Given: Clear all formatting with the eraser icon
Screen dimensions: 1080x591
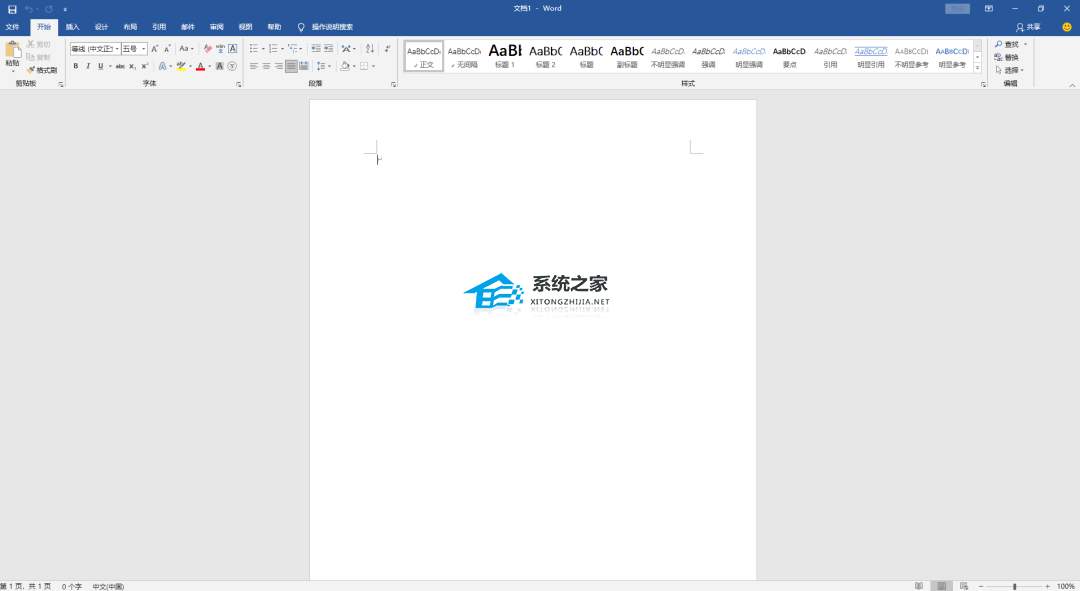Looking at the screenshot, I should point(207,49).
